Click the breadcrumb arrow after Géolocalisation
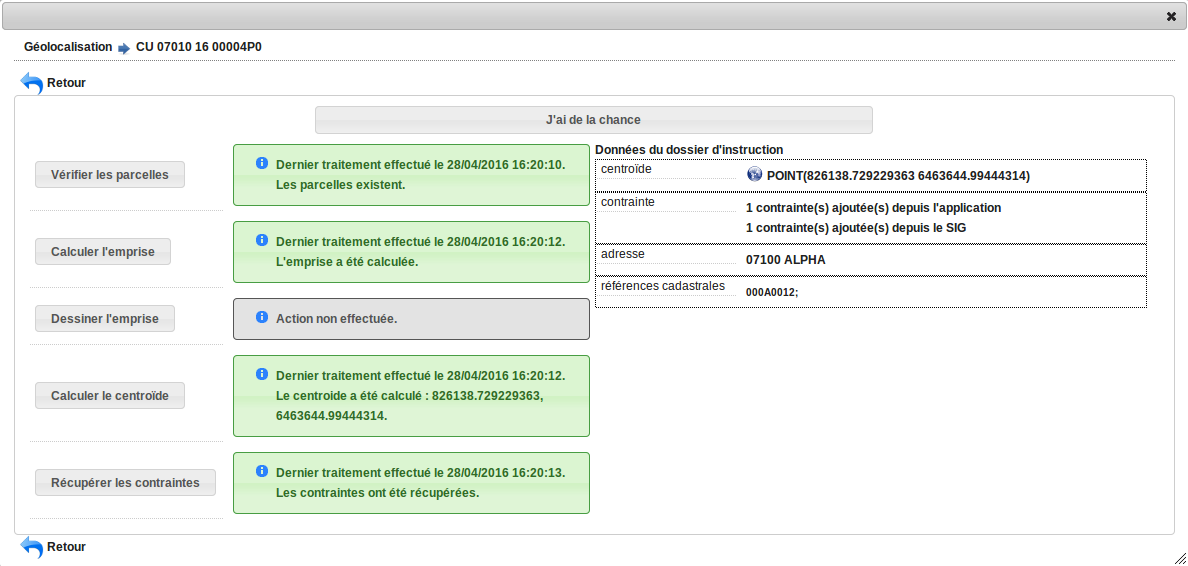The height and width of the screenshot is (566, 1188). click(124, 47)
